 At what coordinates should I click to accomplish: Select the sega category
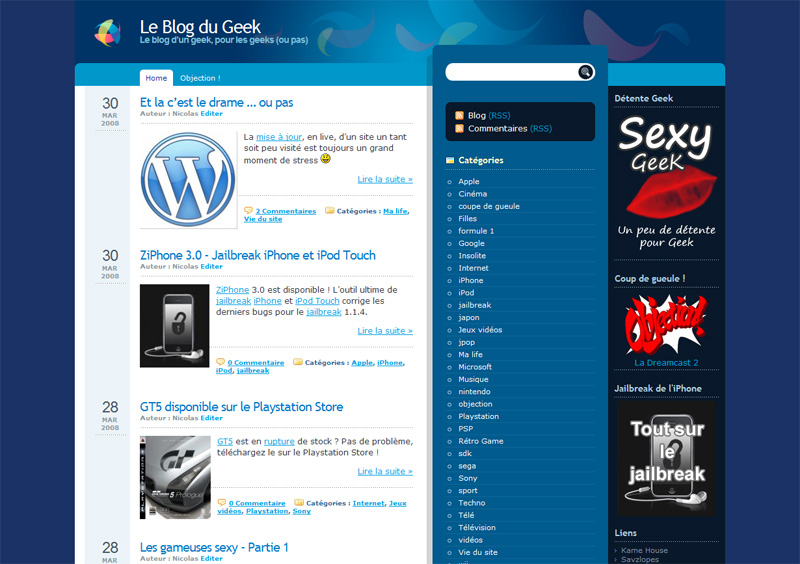click(467, 465)
